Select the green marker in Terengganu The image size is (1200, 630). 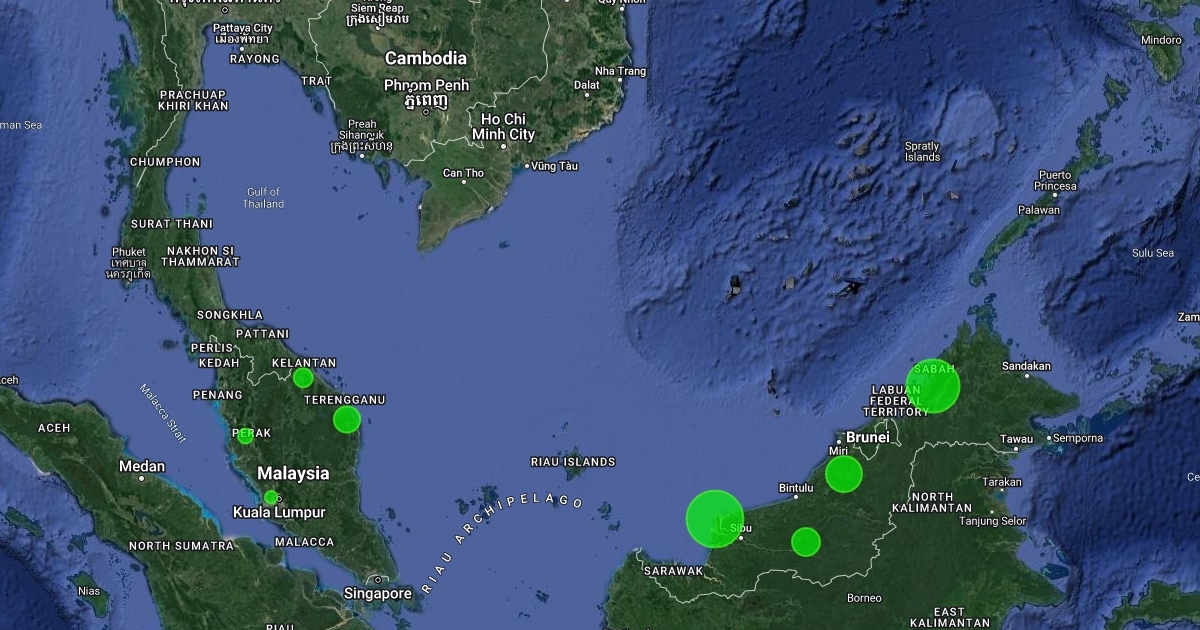click(346, 419)
